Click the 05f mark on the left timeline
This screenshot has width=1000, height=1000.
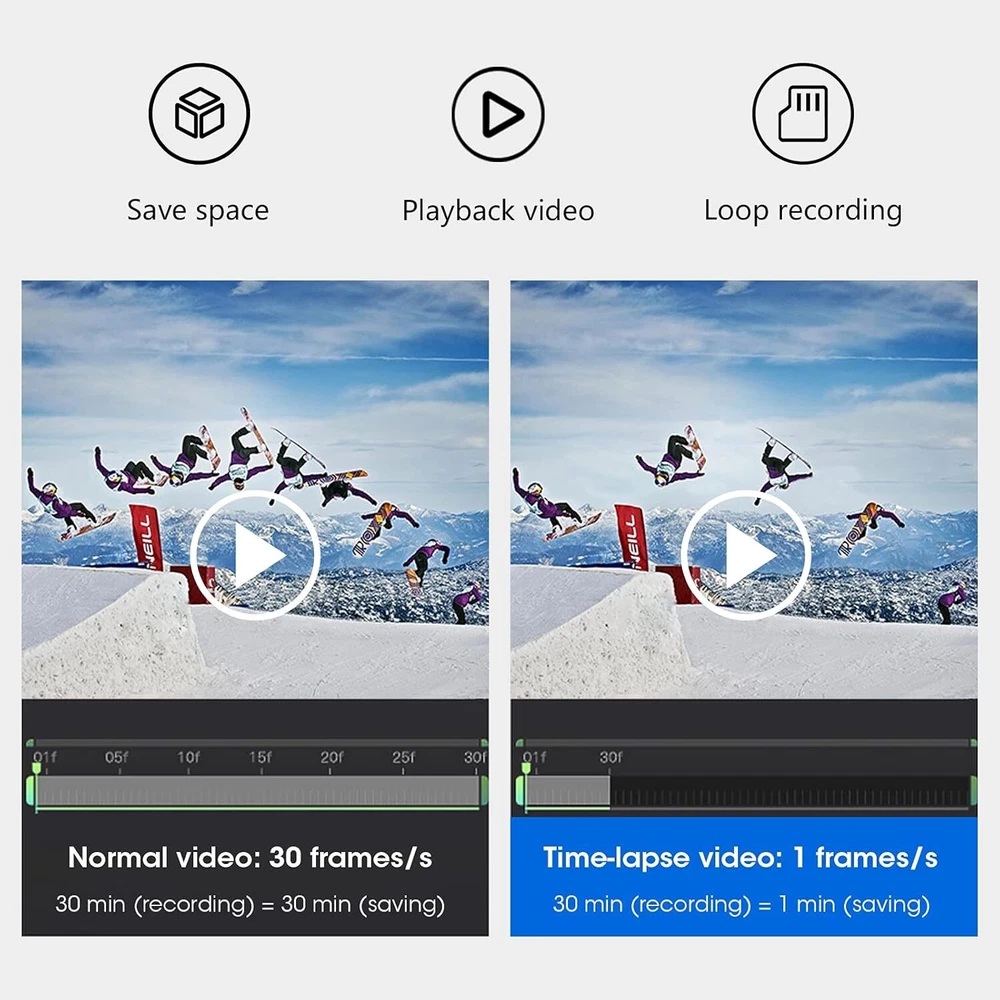click(116, 758)
